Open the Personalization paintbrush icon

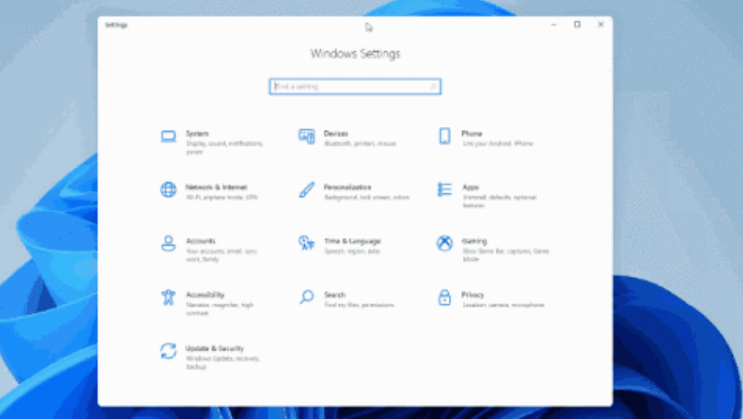pos(307,190)
